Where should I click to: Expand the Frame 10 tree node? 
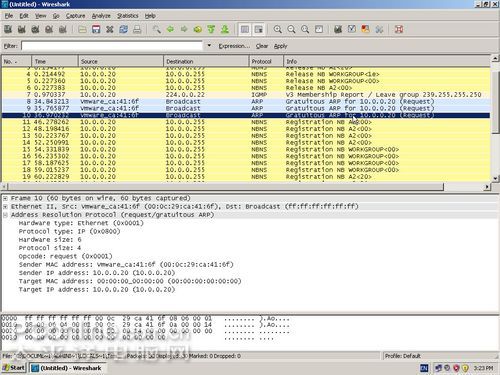[5, 198]
